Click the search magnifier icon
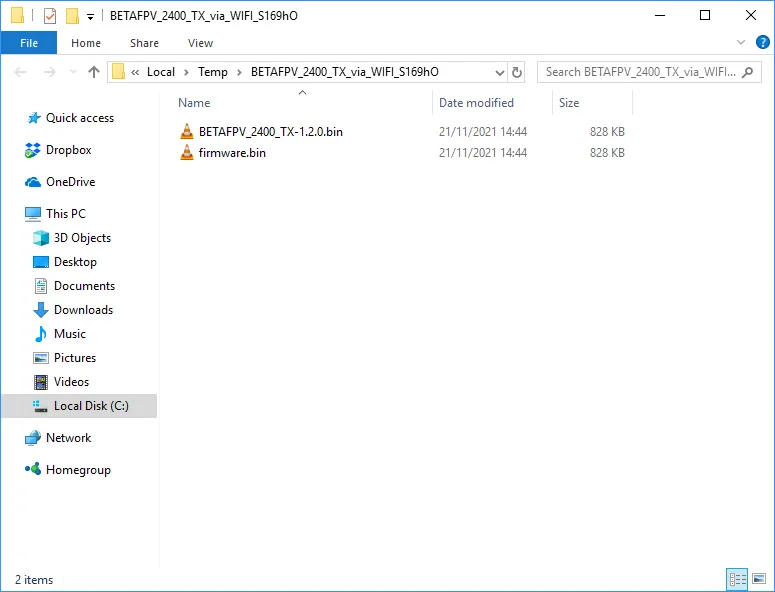 tap(748, 72)
